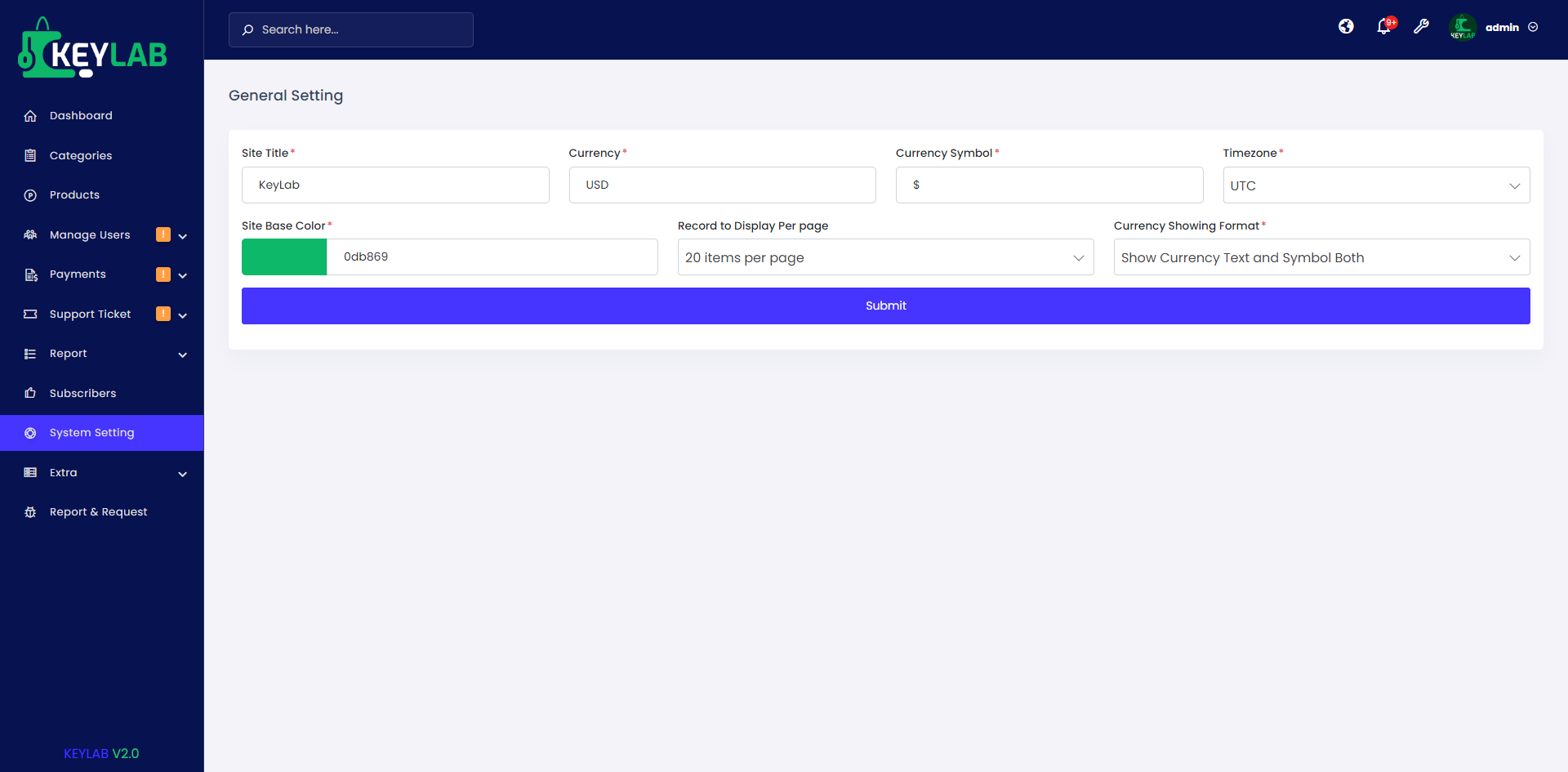Image resolution: width=1568 pixels, height=772 pixels.
Task: Click the Report list icon
Action: (x=30, y=354)
